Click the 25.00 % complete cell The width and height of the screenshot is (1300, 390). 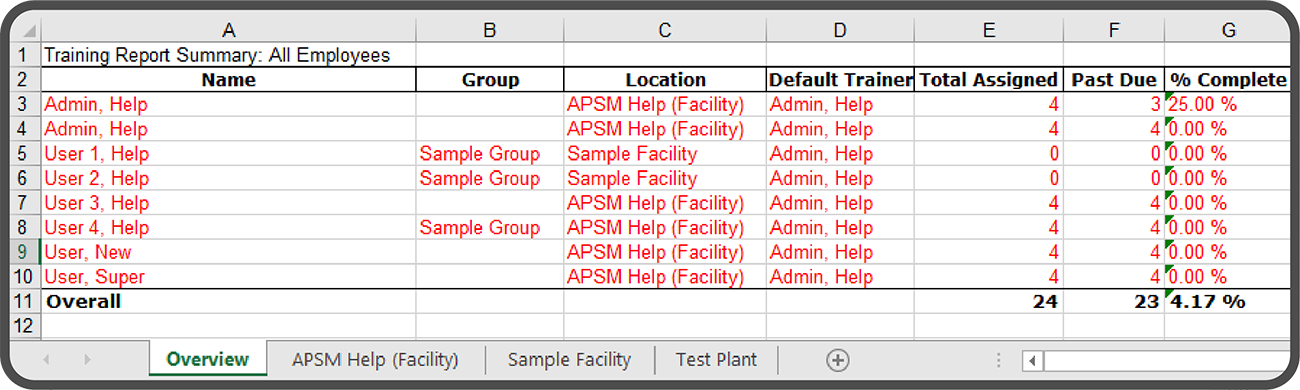pos(1228,104)
